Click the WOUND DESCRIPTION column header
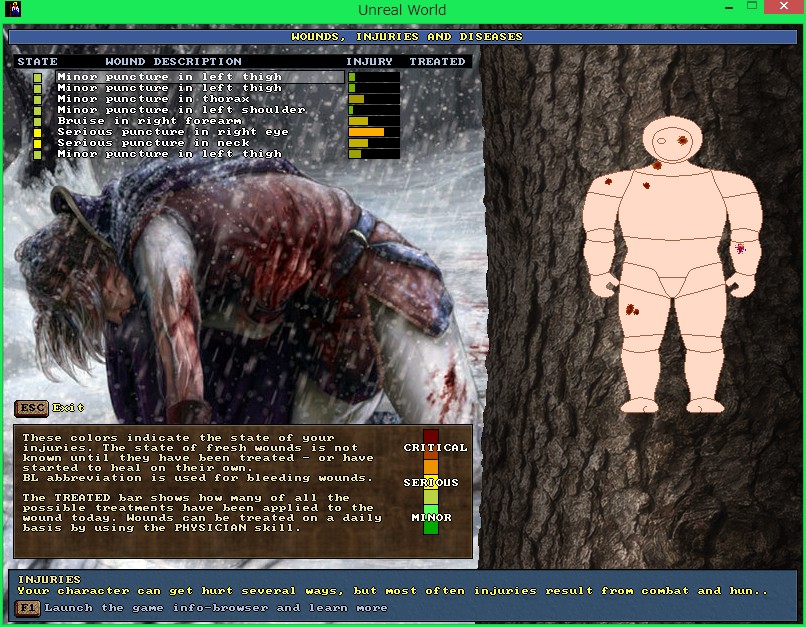Screen dimensions: 806x627 click(x=173, y=62)
